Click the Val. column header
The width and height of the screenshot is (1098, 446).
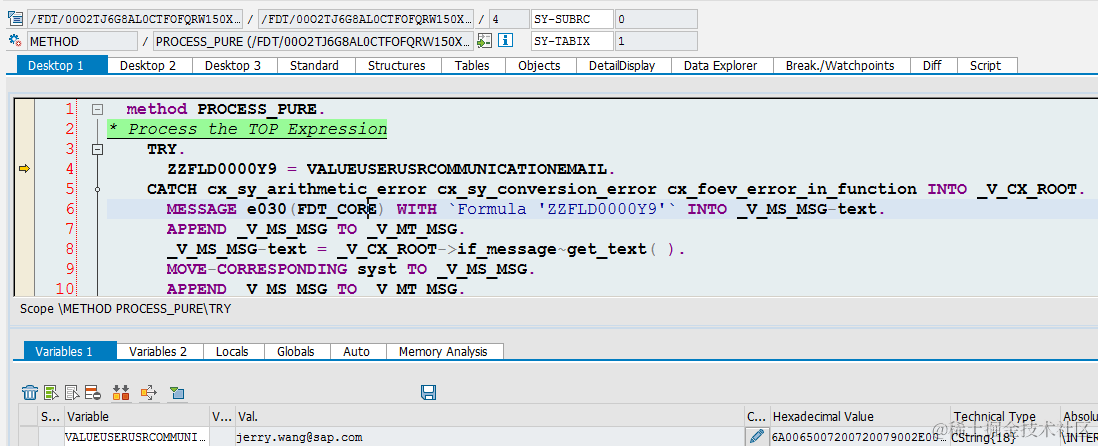coord(490,417)
